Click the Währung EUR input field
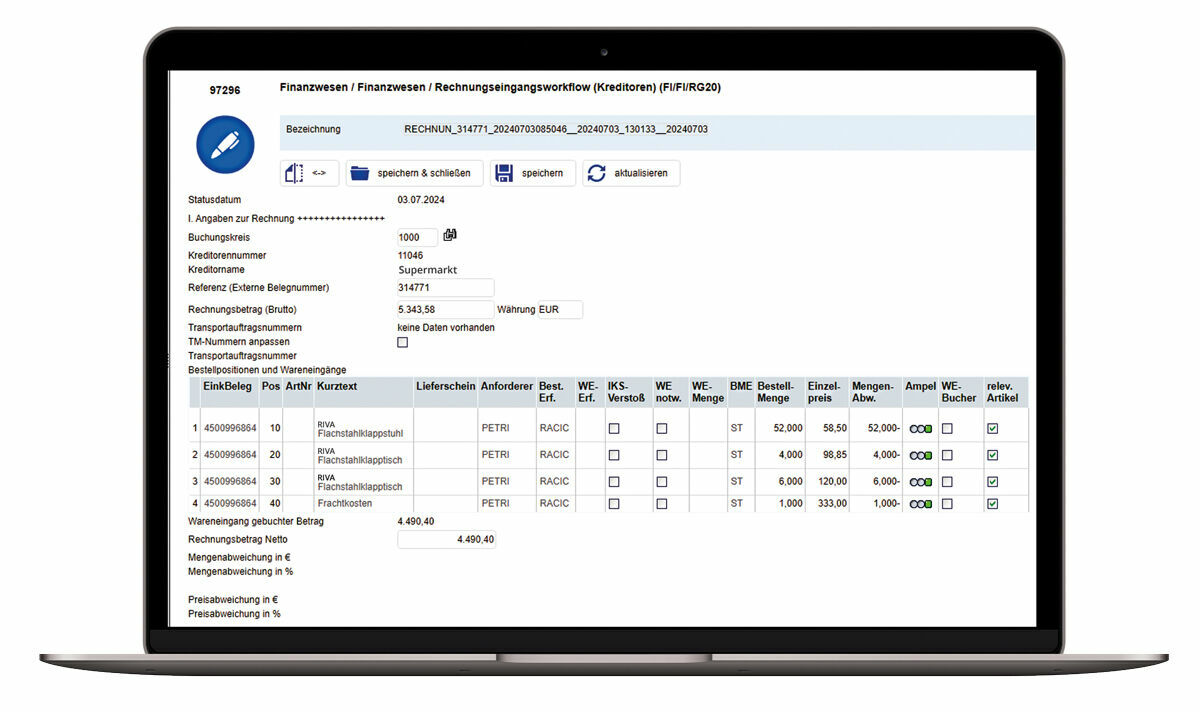 tap(560, 310)
